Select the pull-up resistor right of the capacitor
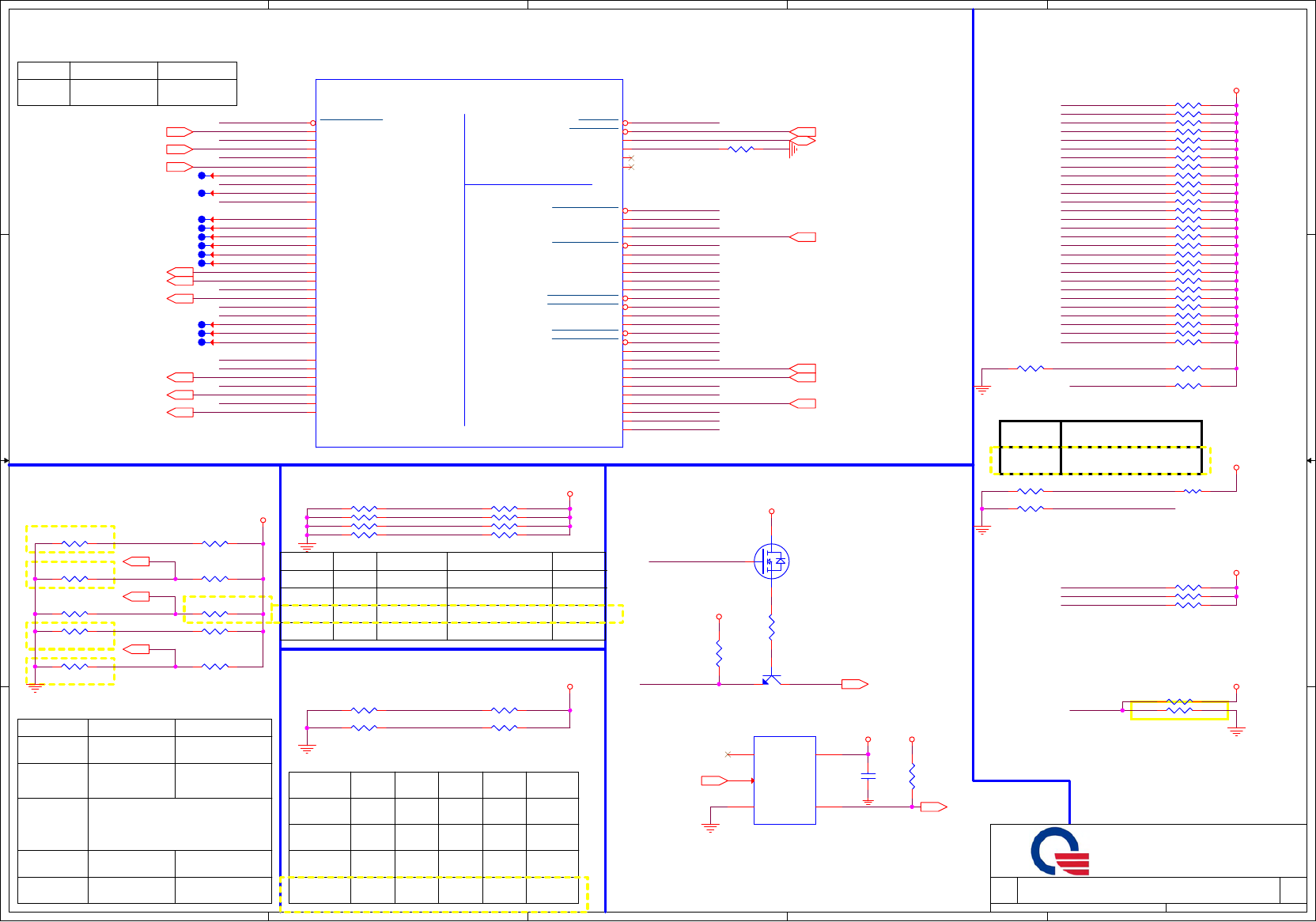1316x922 pixels. pos(912,776)
